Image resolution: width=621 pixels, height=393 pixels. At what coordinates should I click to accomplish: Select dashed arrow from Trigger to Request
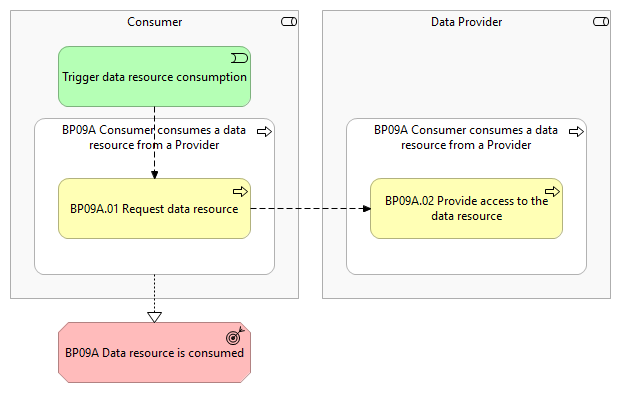(154, 143)
